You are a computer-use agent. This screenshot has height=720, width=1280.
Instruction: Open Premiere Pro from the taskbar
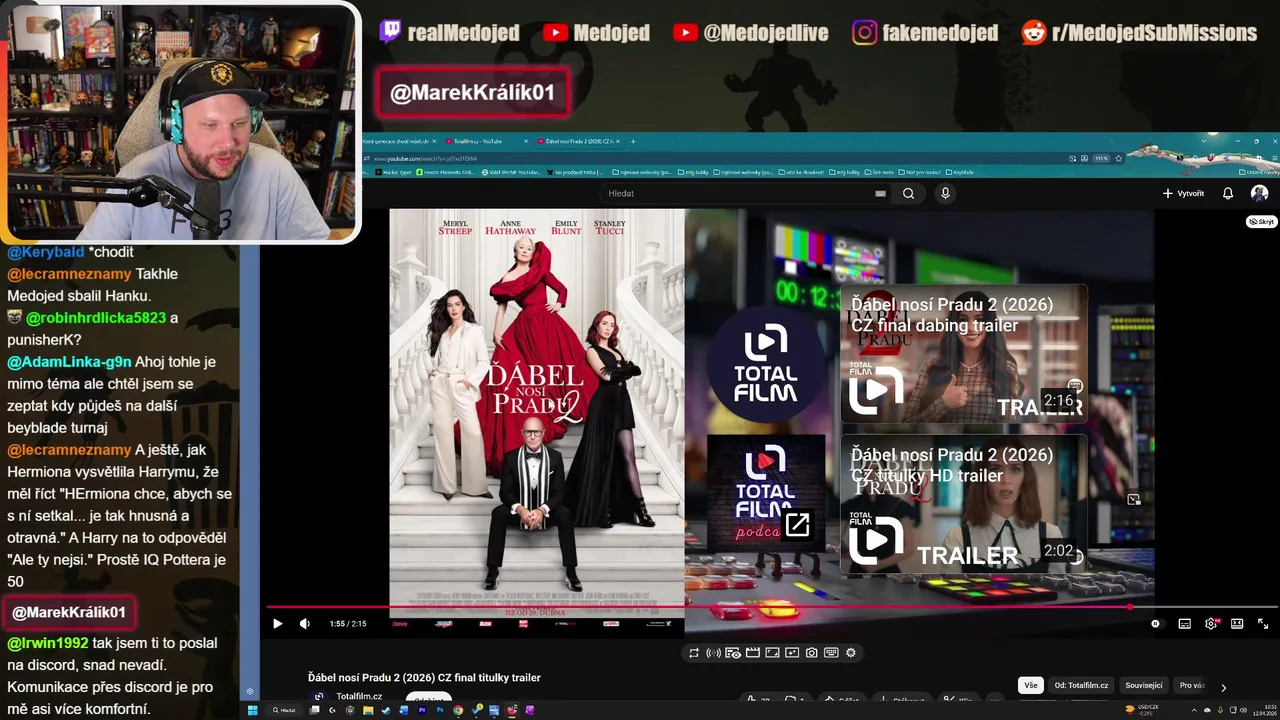pos(422,710)
